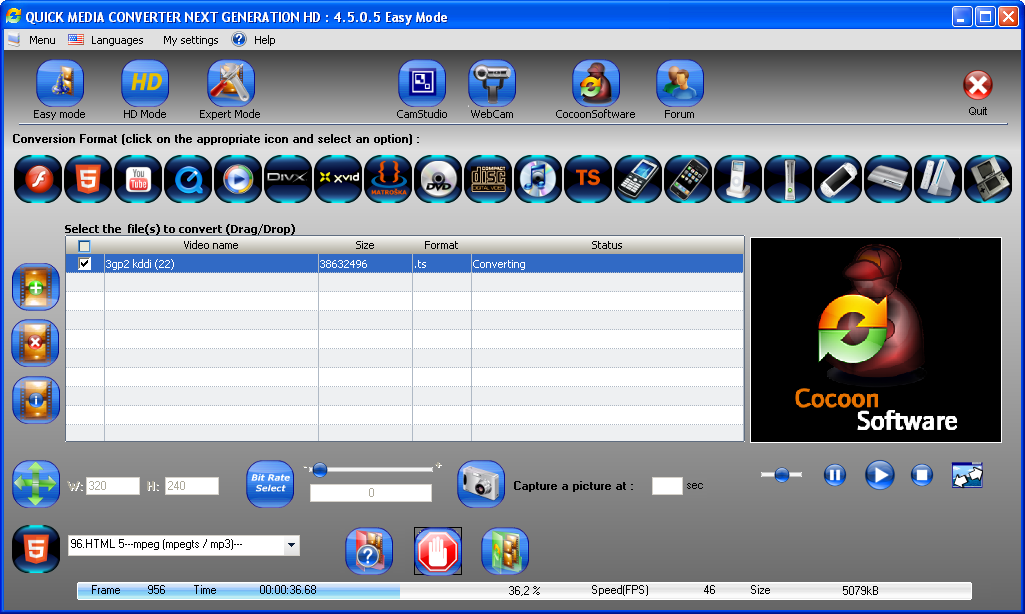Select the QuickTime conversion format

pyautogui.click(x=188, y=179)
